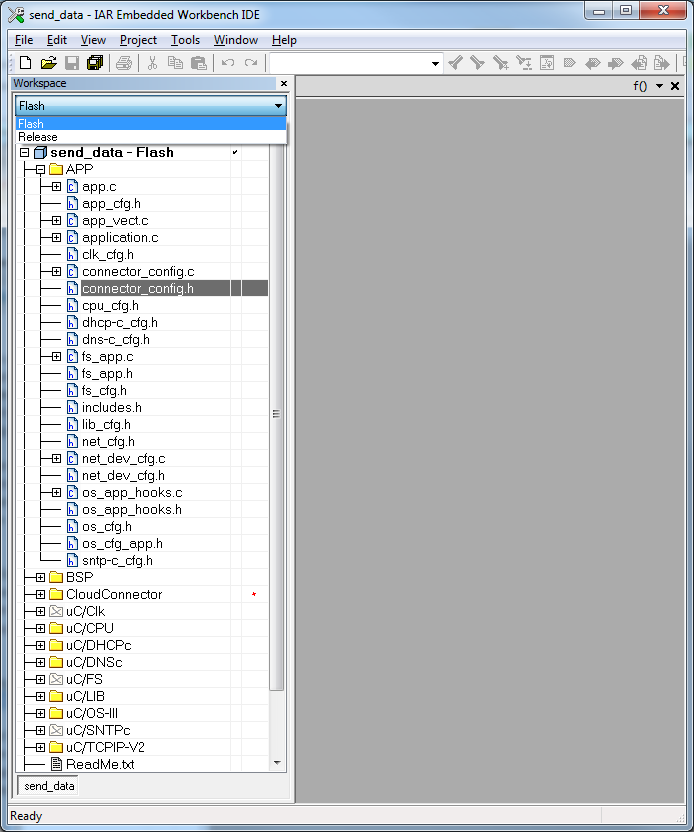Click the Cut scissors toolbar icon
Image resolution: width=694 pixels, height=832 pixels.
[153, 63]
